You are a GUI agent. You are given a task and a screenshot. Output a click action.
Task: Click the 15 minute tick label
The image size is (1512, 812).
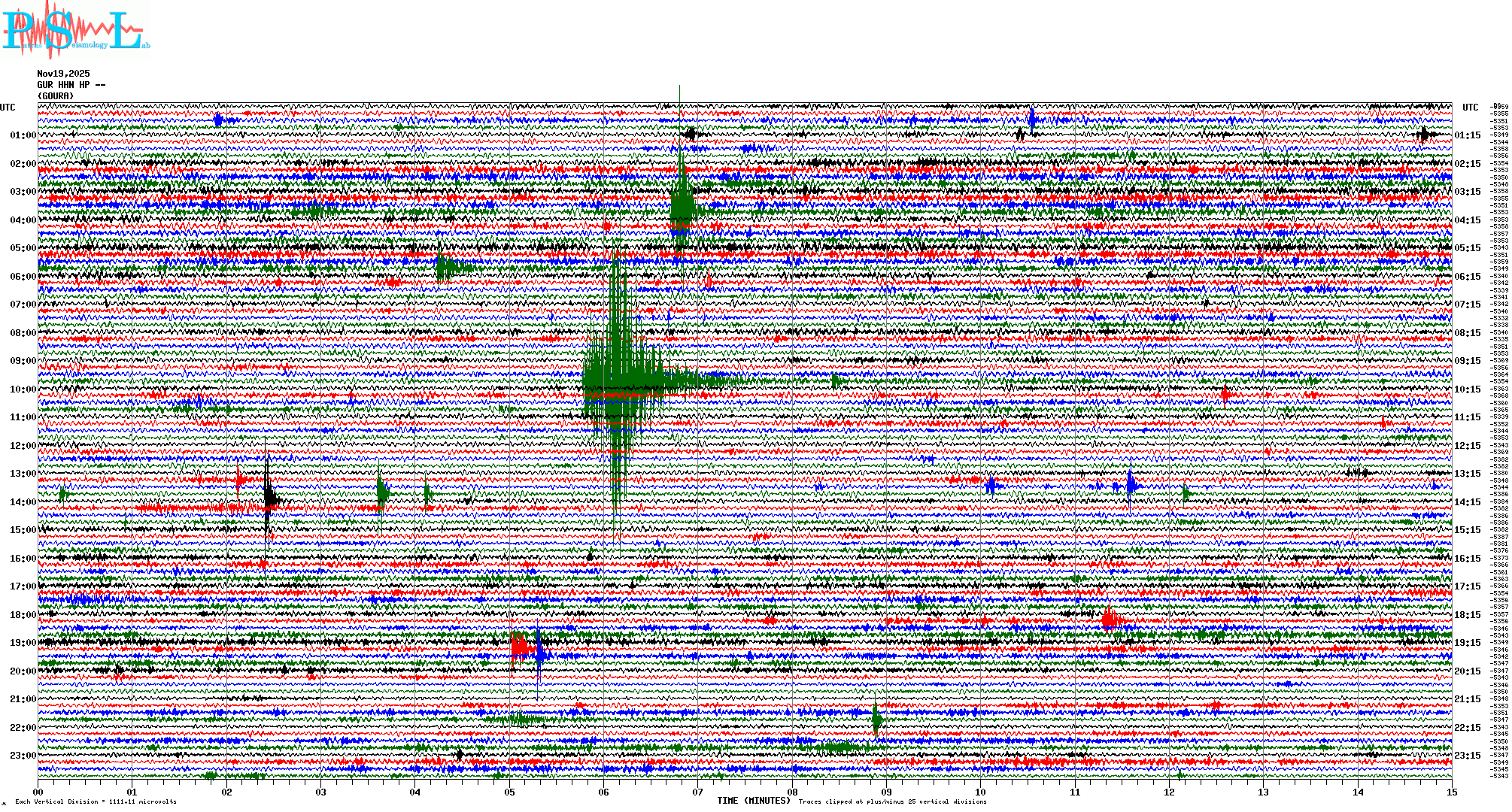click(1451, 792)
